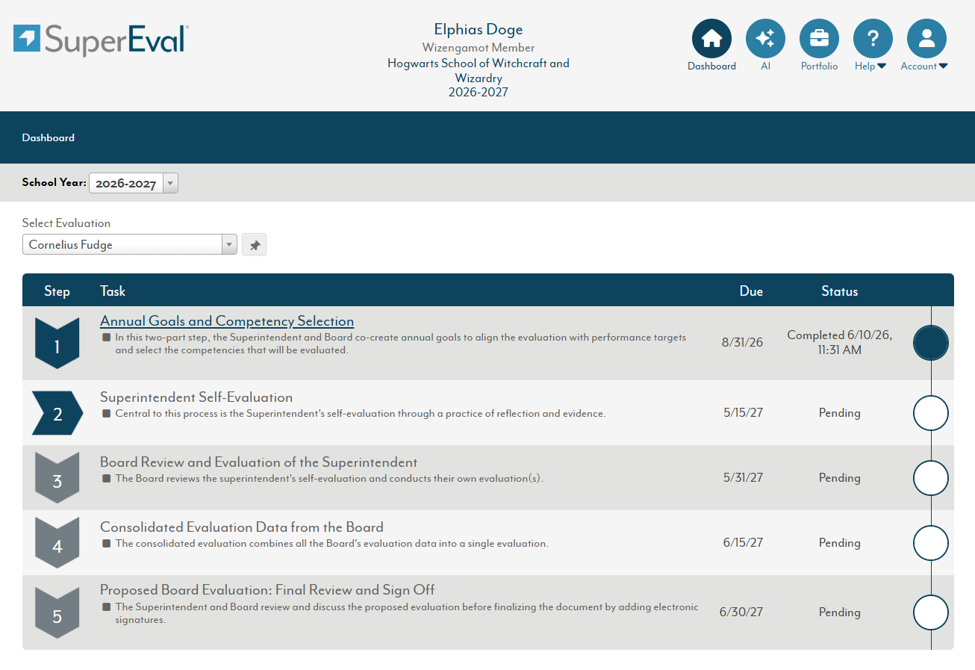The width and height of the screenshot is (975, 670).
Task: Open the Portfolio briefcase icon
Action: 819,39
